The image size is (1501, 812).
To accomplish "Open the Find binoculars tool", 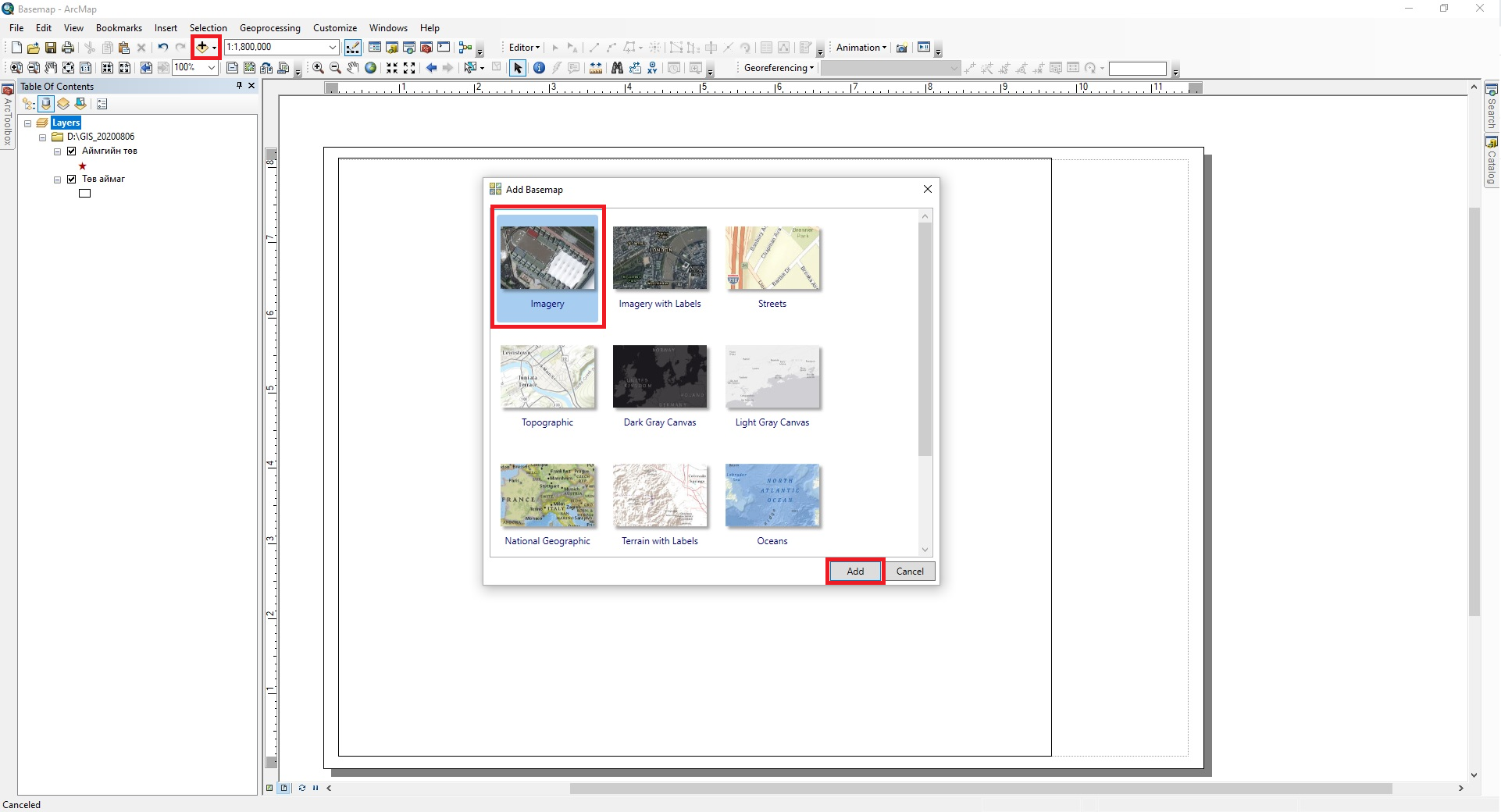I will tap(617, 68).
